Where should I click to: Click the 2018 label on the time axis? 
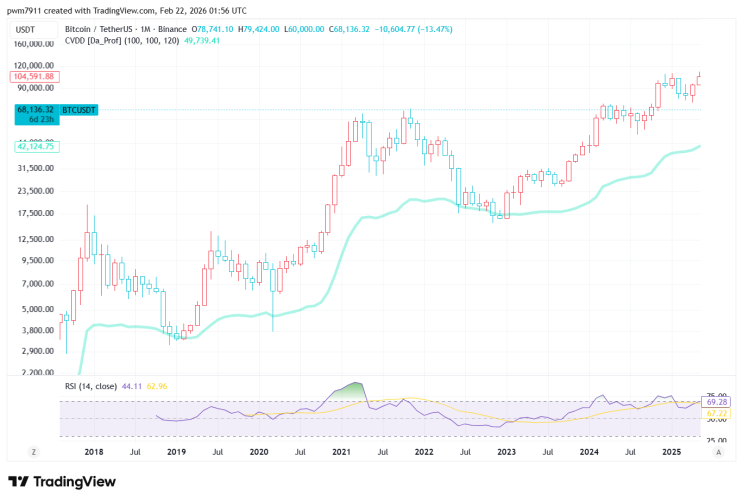point(94,452)
